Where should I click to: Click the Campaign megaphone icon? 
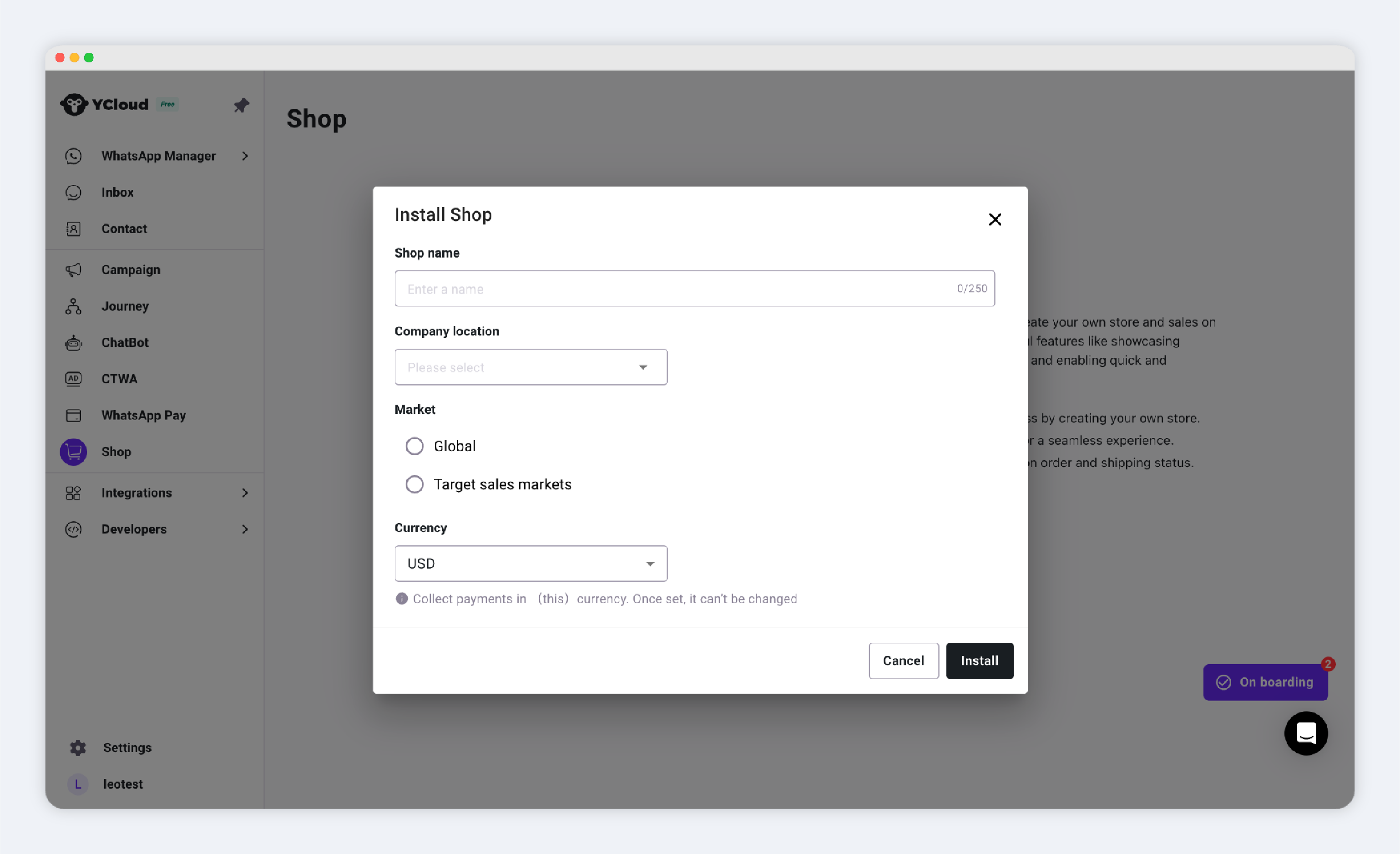pos(73,269)
